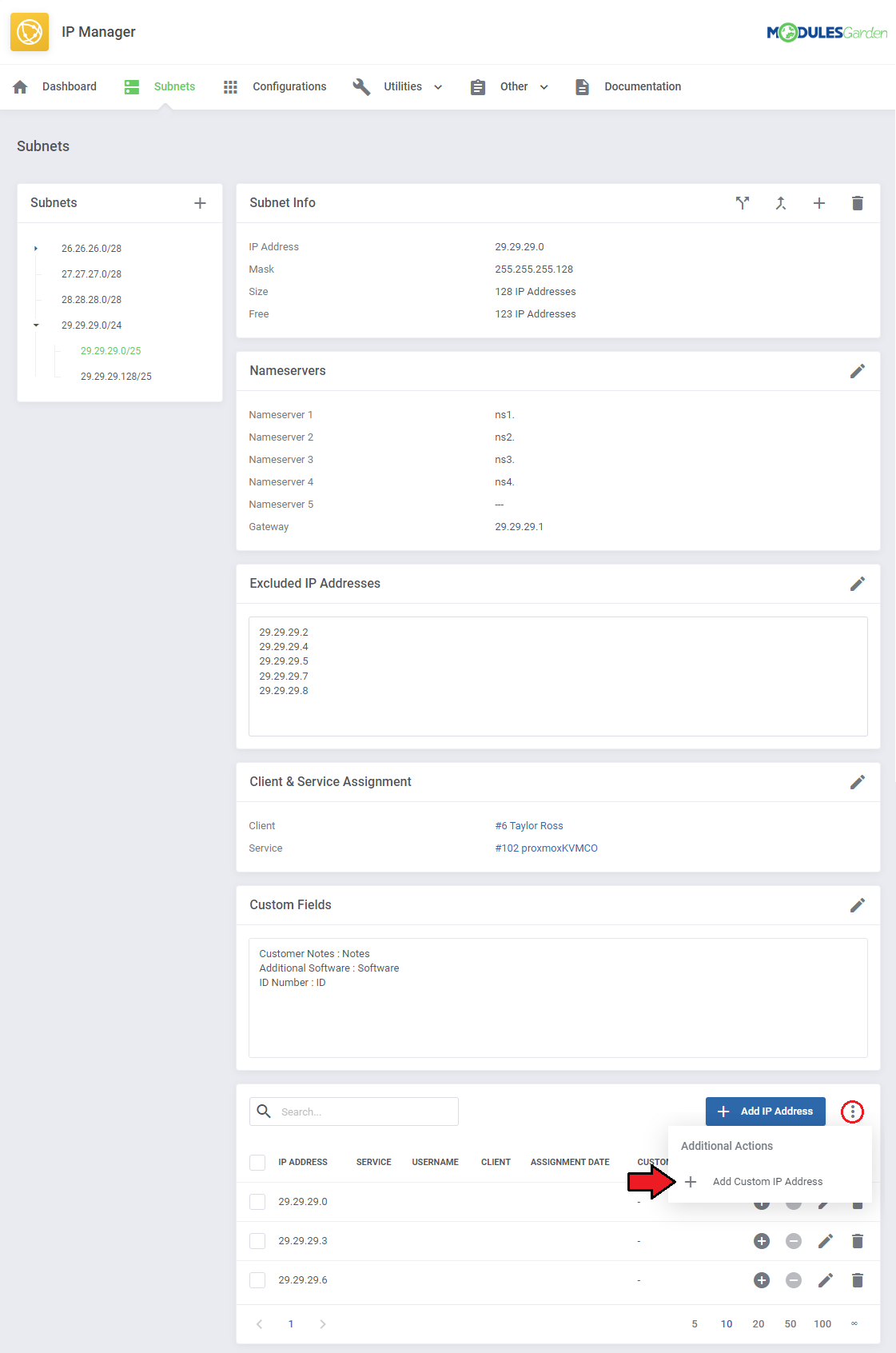Edit Nameservers with pencil icon
896x1353 pixels.
[858, 371]
